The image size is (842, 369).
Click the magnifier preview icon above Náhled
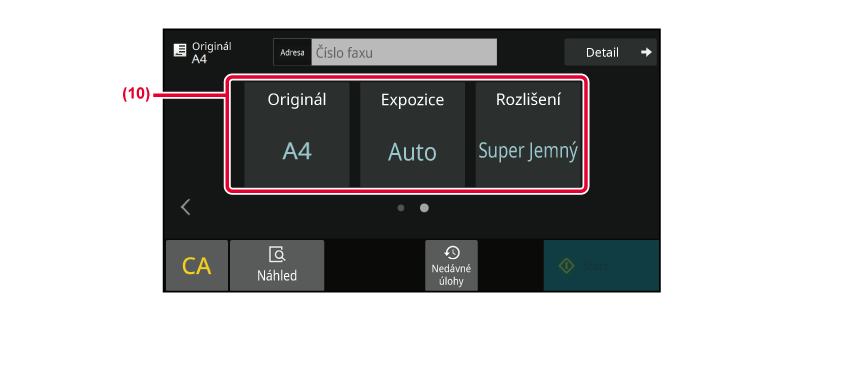[277, 255]
